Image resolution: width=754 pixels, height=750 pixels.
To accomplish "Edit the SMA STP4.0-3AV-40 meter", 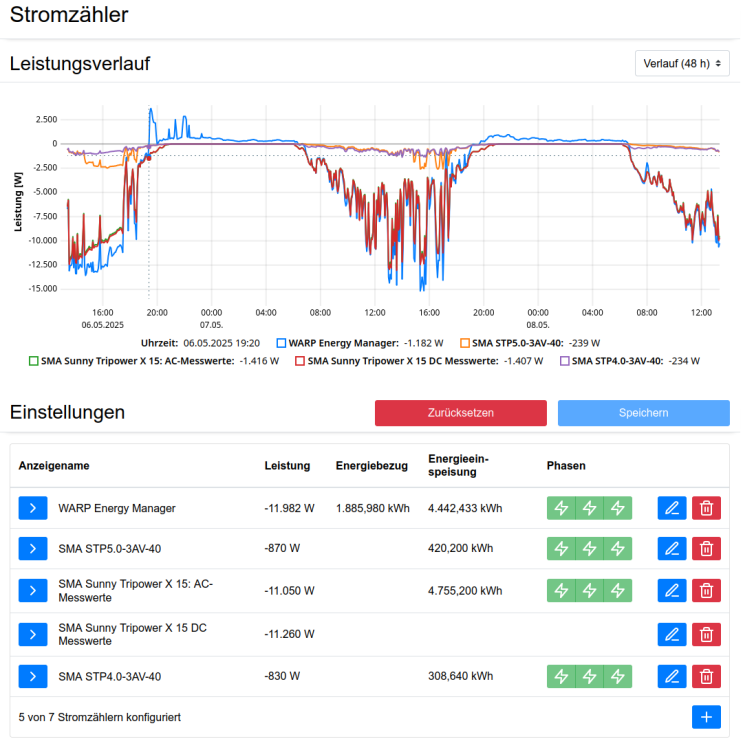I will pyautogui.click(x=672, y=677).
